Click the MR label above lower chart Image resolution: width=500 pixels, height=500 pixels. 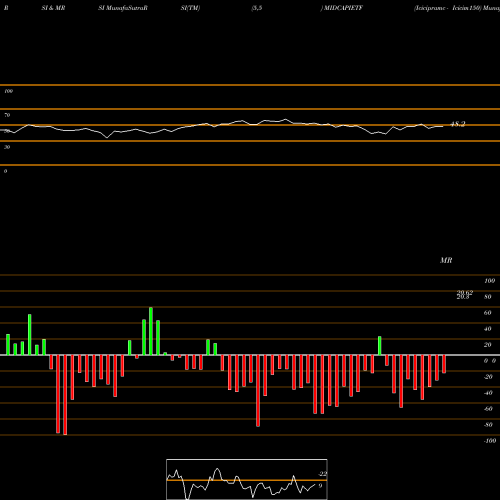point(446,260)
